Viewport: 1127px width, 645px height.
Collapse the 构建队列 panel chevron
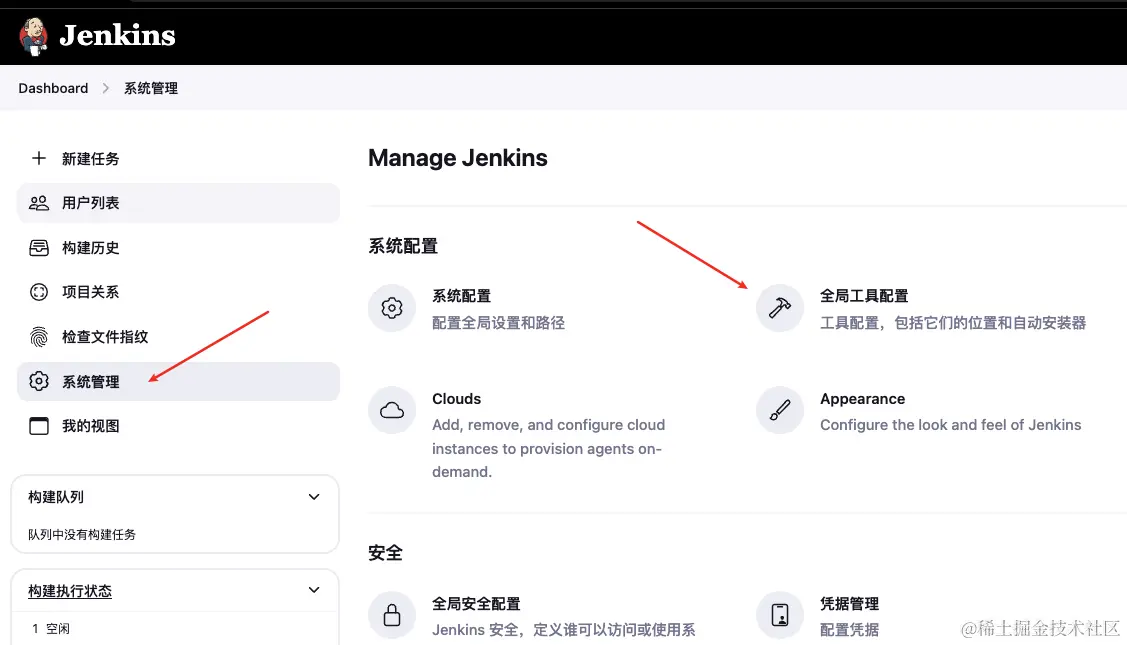click(x=314, y=497)
